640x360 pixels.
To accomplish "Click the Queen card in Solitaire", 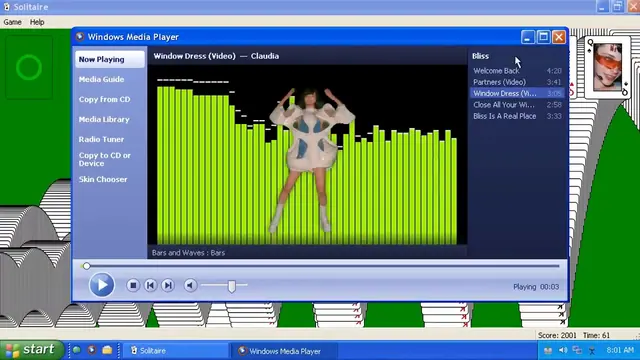I will 607,67.
